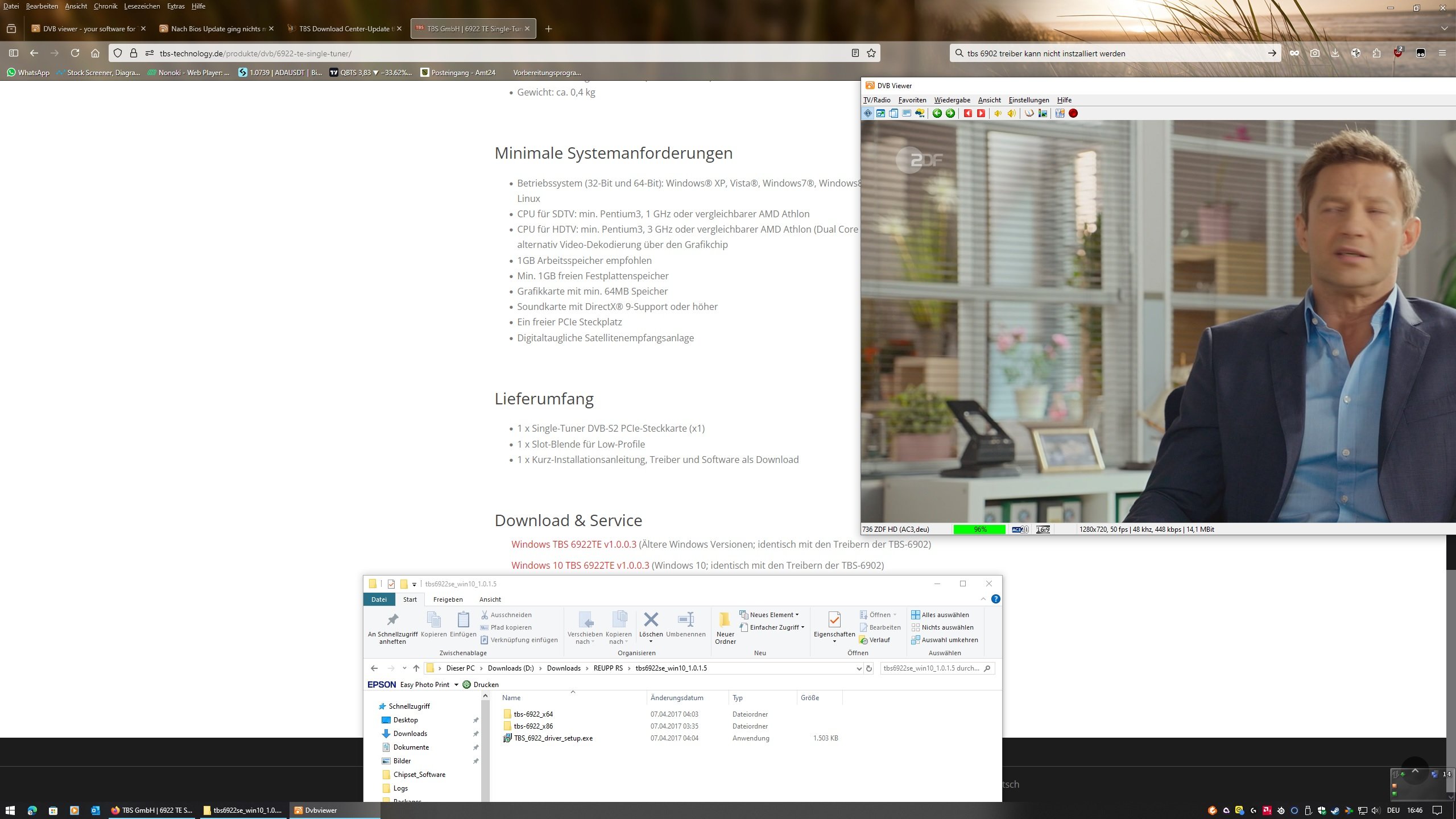Toggle the 16:9 aspect ratio indicator
The width and height of the screenshot is (1456, 819).
(1043, 529)
